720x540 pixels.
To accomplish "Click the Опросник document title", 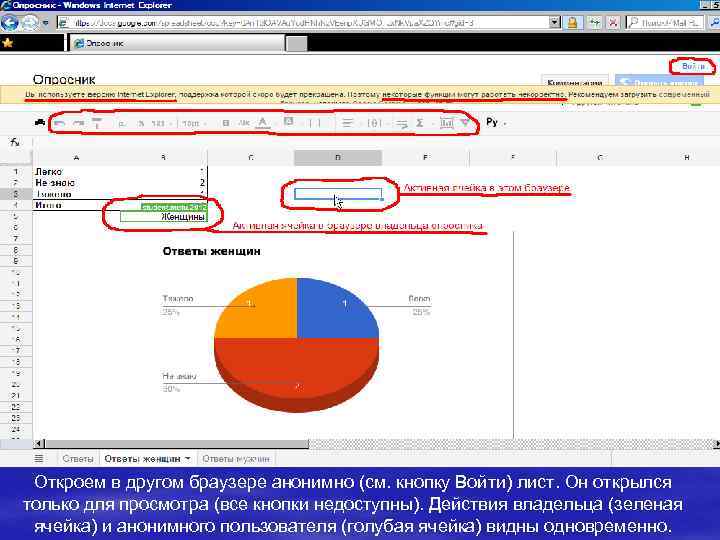I will tap(64, 79).
